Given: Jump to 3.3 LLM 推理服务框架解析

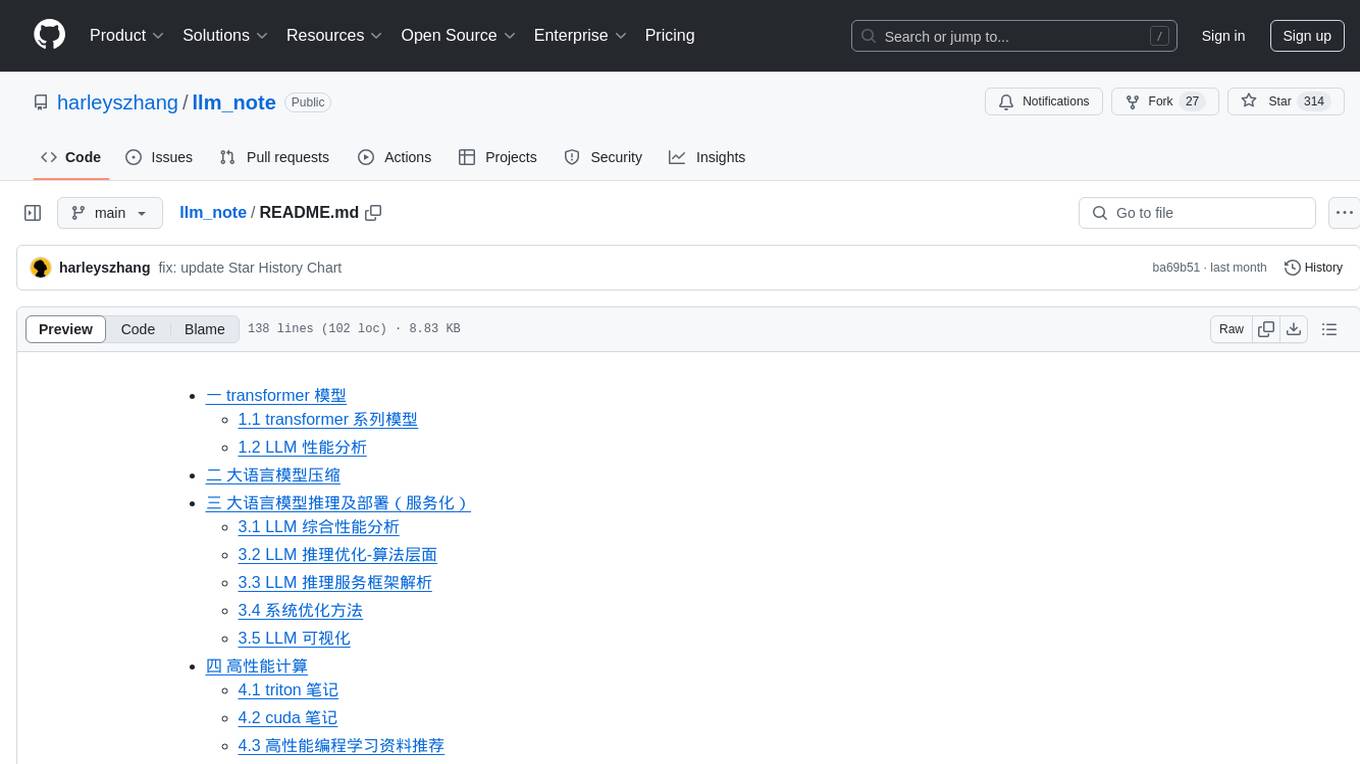Looking at the screenshot, I should 335,583.
